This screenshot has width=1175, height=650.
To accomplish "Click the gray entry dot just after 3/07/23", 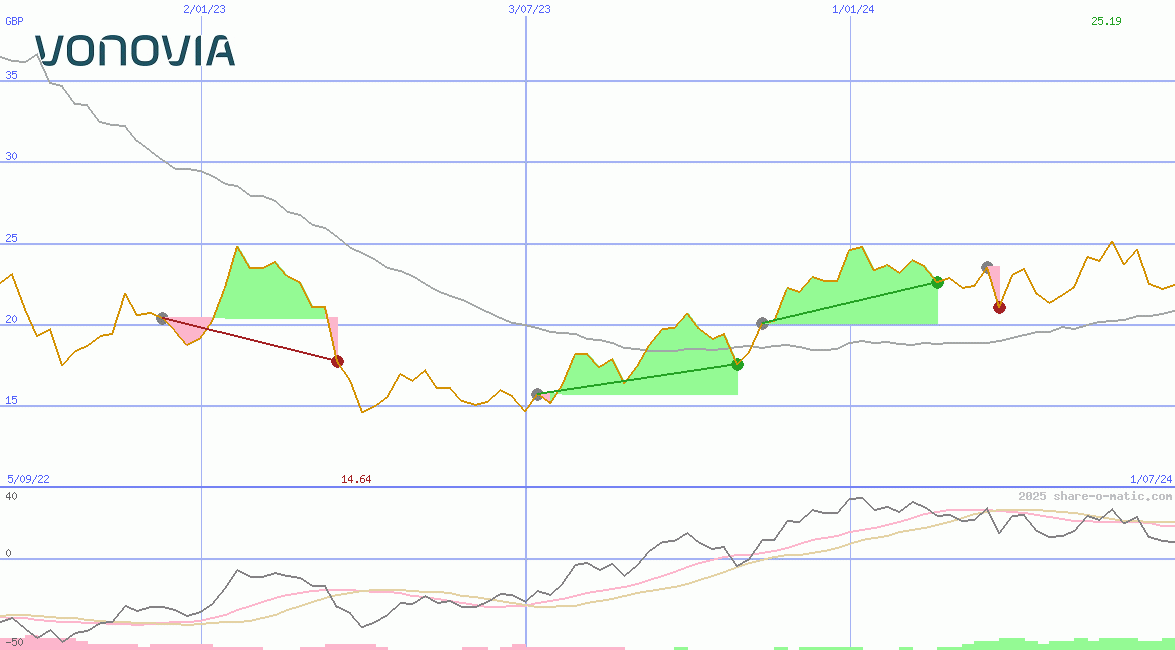I will [537, 394].
